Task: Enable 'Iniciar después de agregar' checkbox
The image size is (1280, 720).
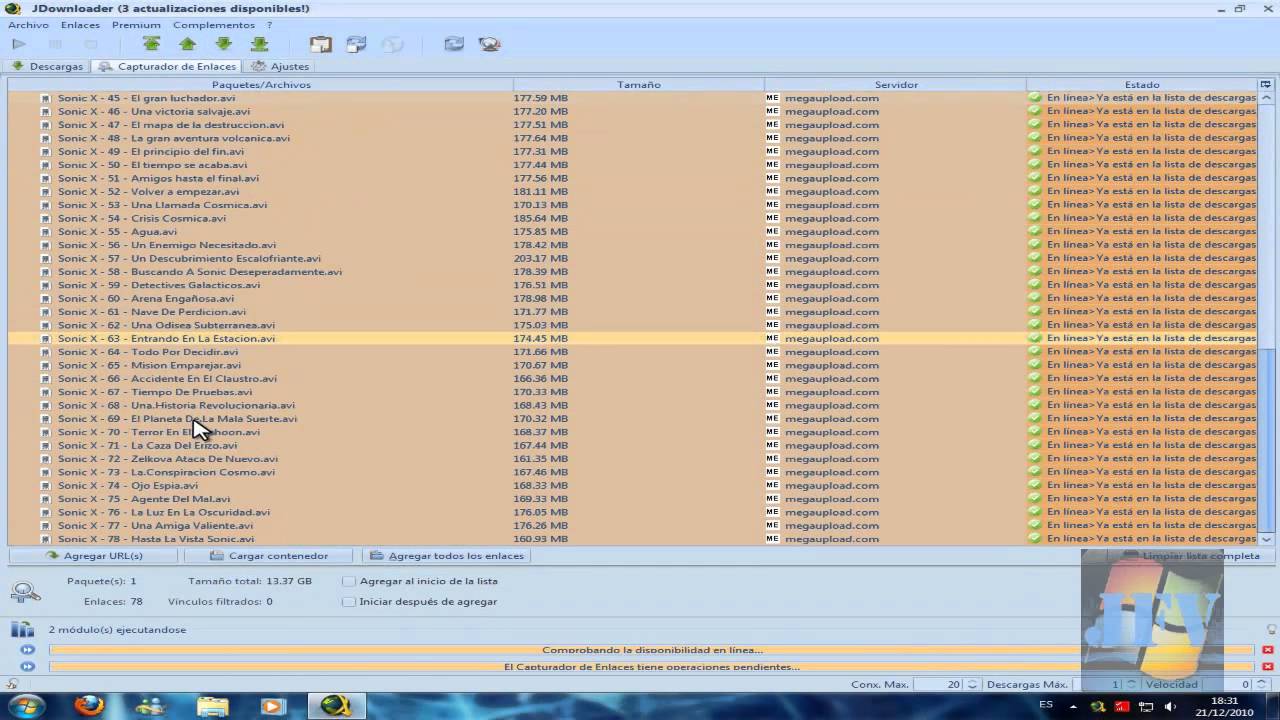Action: 348,602
